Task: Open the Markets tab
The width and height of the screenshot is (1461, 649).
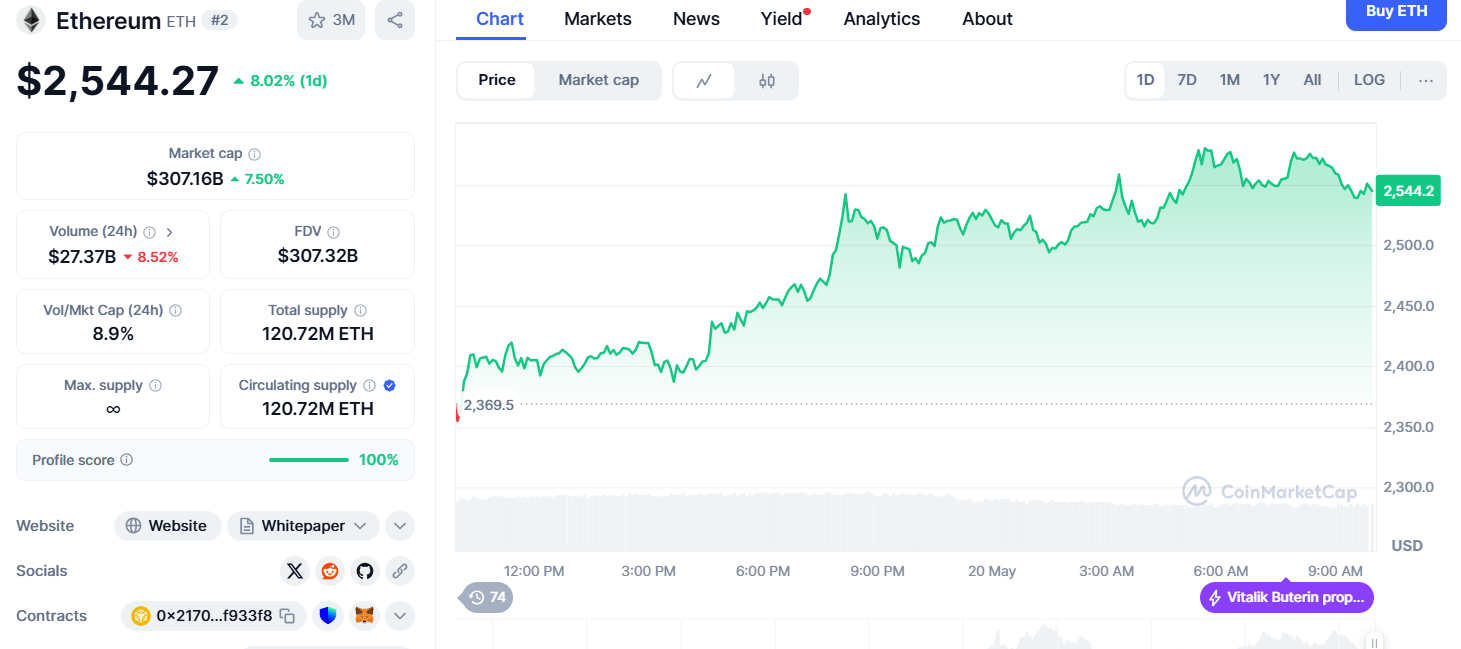Action: (598, 19)
